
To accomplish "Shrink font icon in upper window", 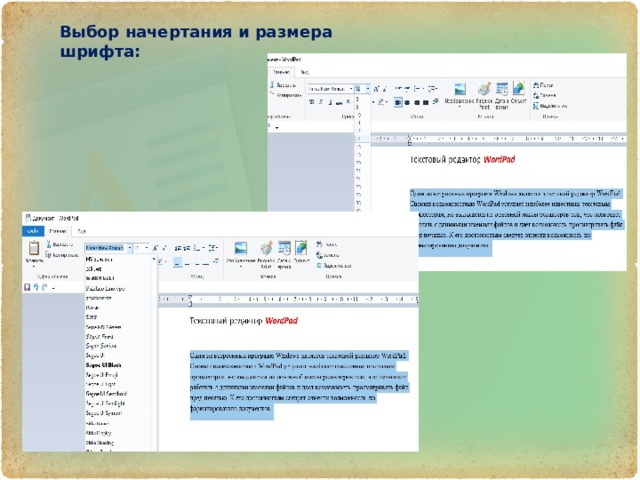I will coord(385,89).
